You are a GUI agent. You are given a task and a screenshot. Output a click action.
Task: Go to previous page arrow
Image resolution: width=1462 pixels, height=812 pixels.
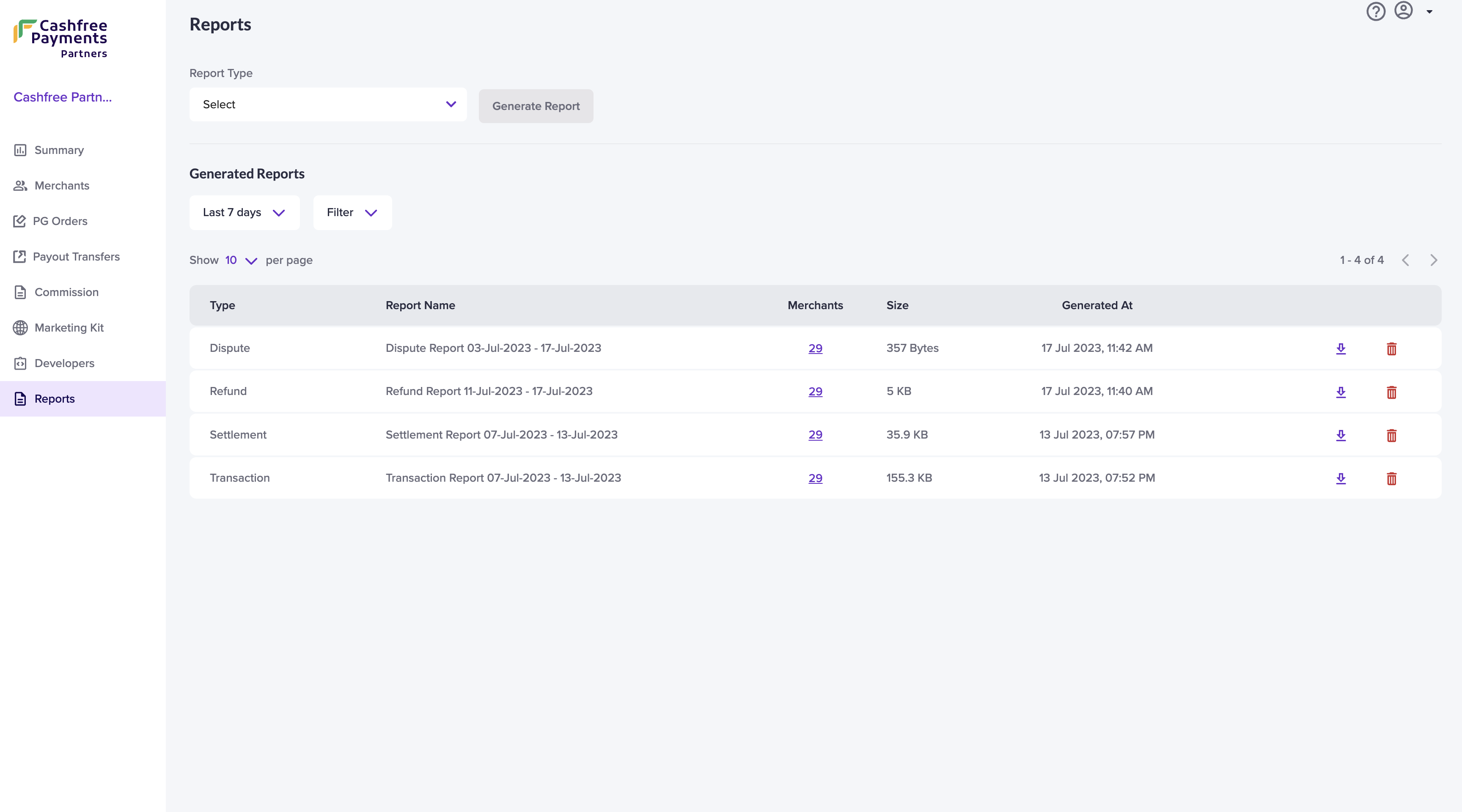1405,261
